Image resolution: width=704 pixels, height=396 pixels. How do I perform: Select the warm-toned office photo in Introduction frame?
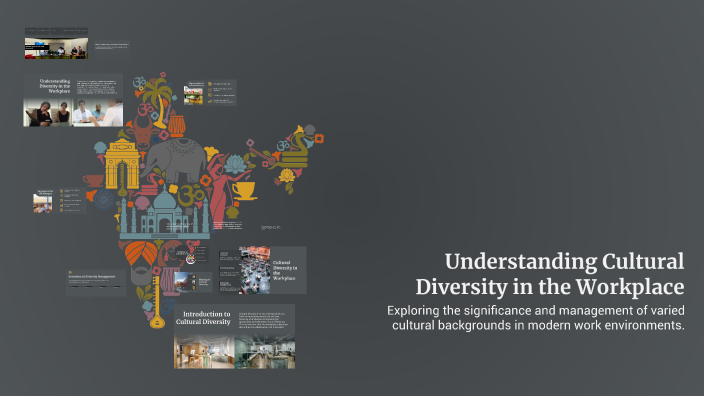tap(204, 352)
